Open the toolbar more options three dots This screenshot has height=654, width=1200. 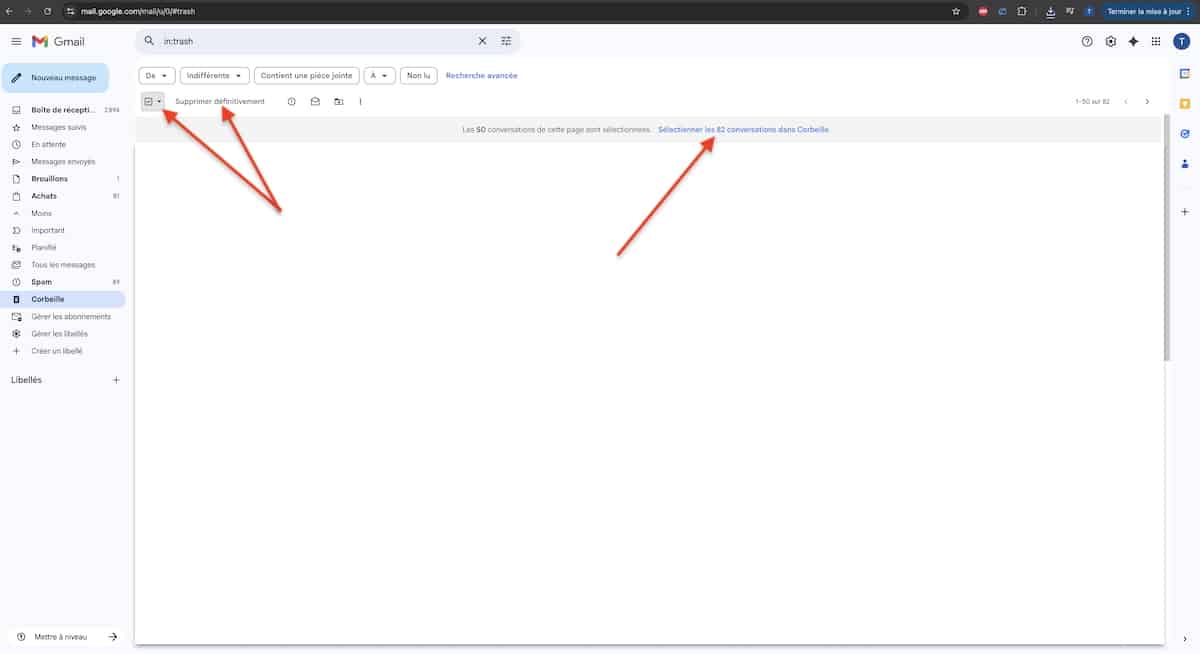point(360,101)
